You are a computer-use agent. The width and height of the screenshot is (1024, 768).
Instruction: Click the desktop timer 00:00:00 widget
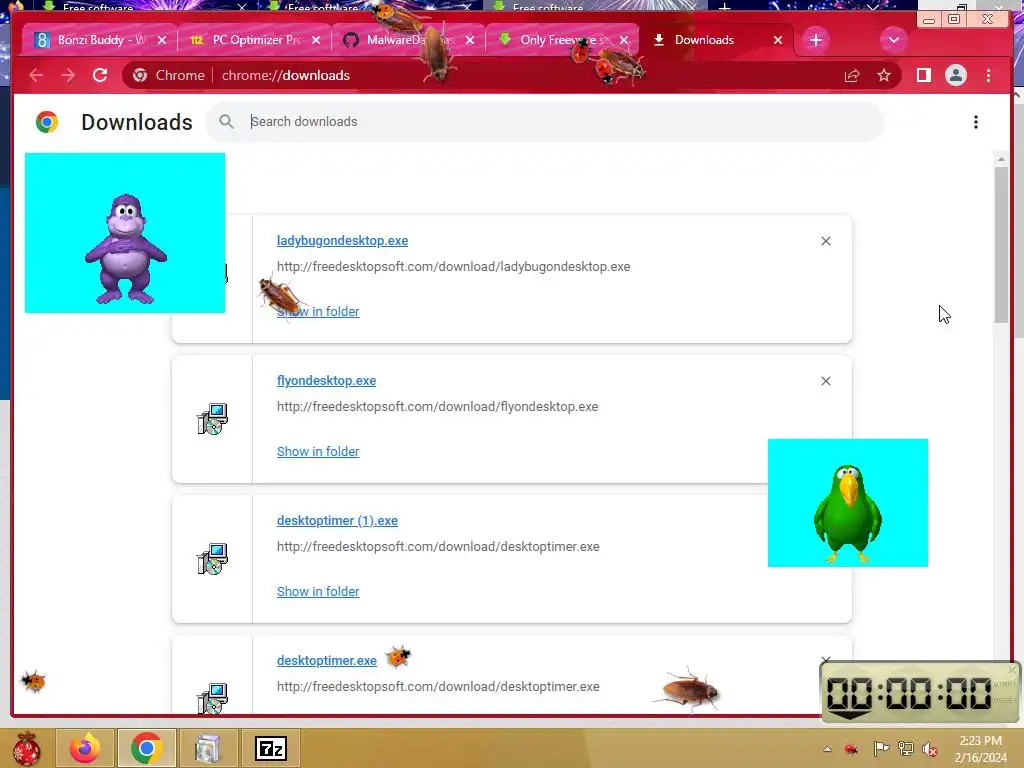coord(920,692)
